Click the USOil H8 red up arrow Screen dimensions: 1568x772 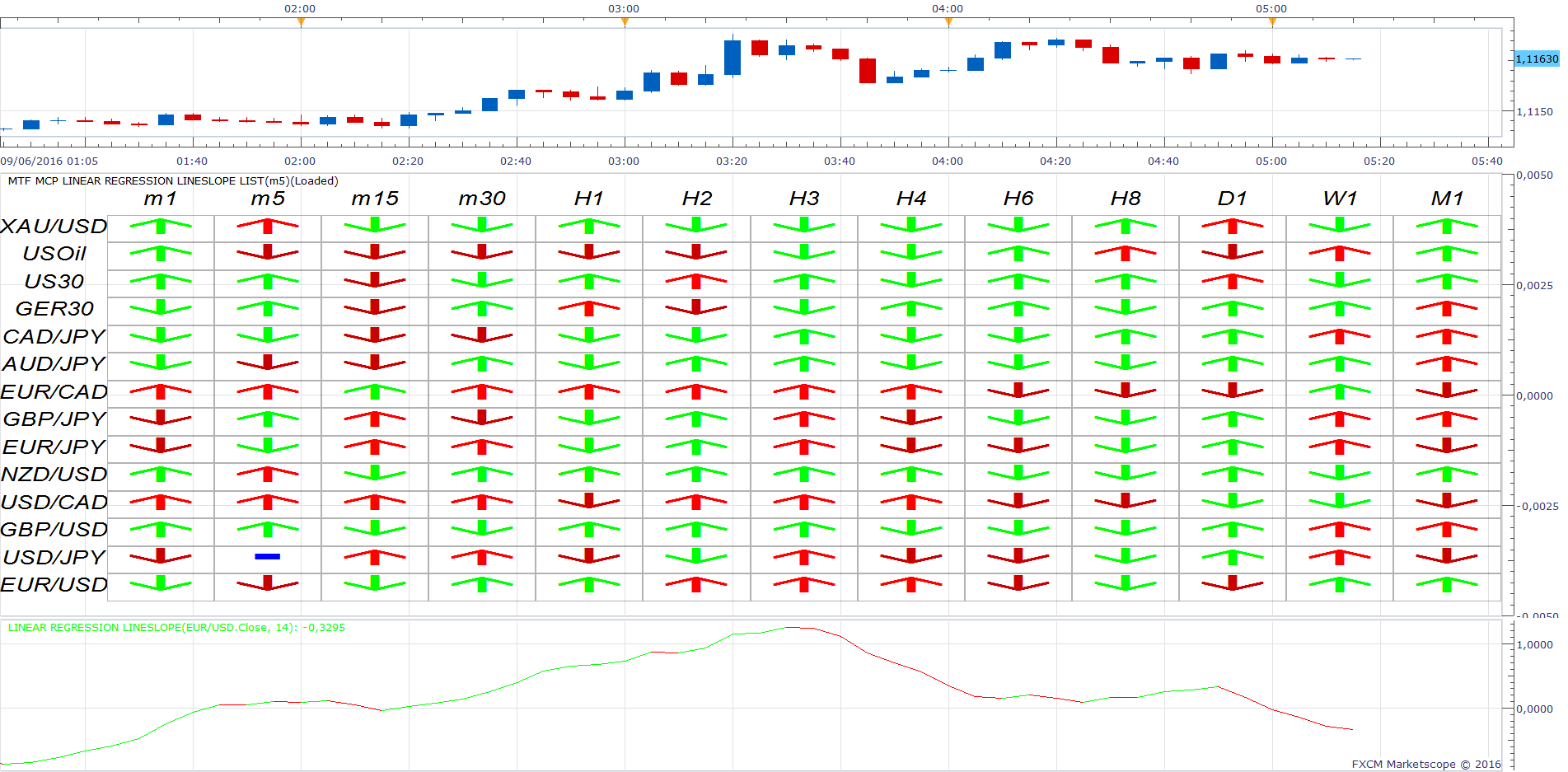[1126, 253]
